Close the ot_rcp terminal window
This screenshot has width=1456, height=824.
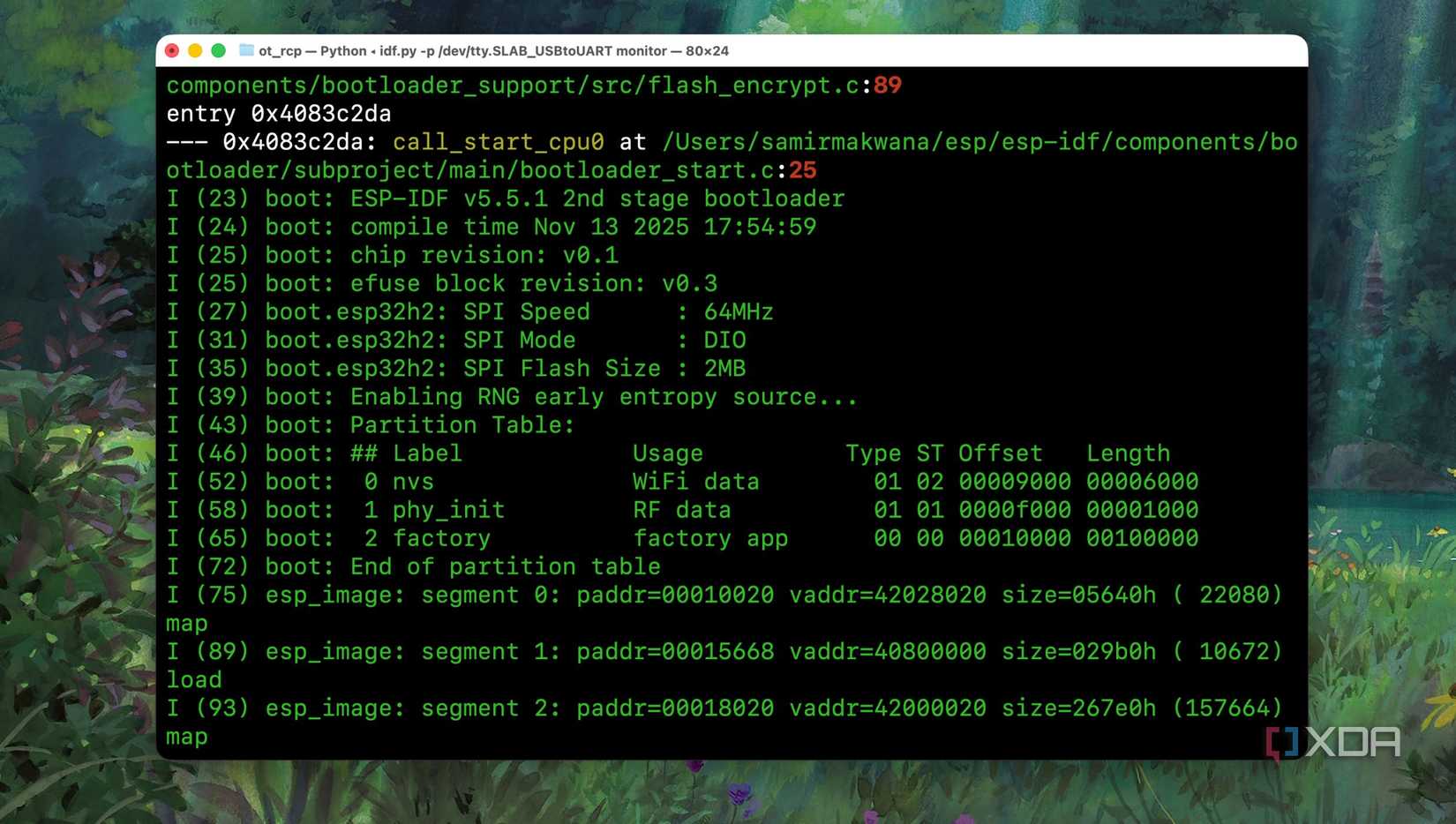(x=172, y=50)
